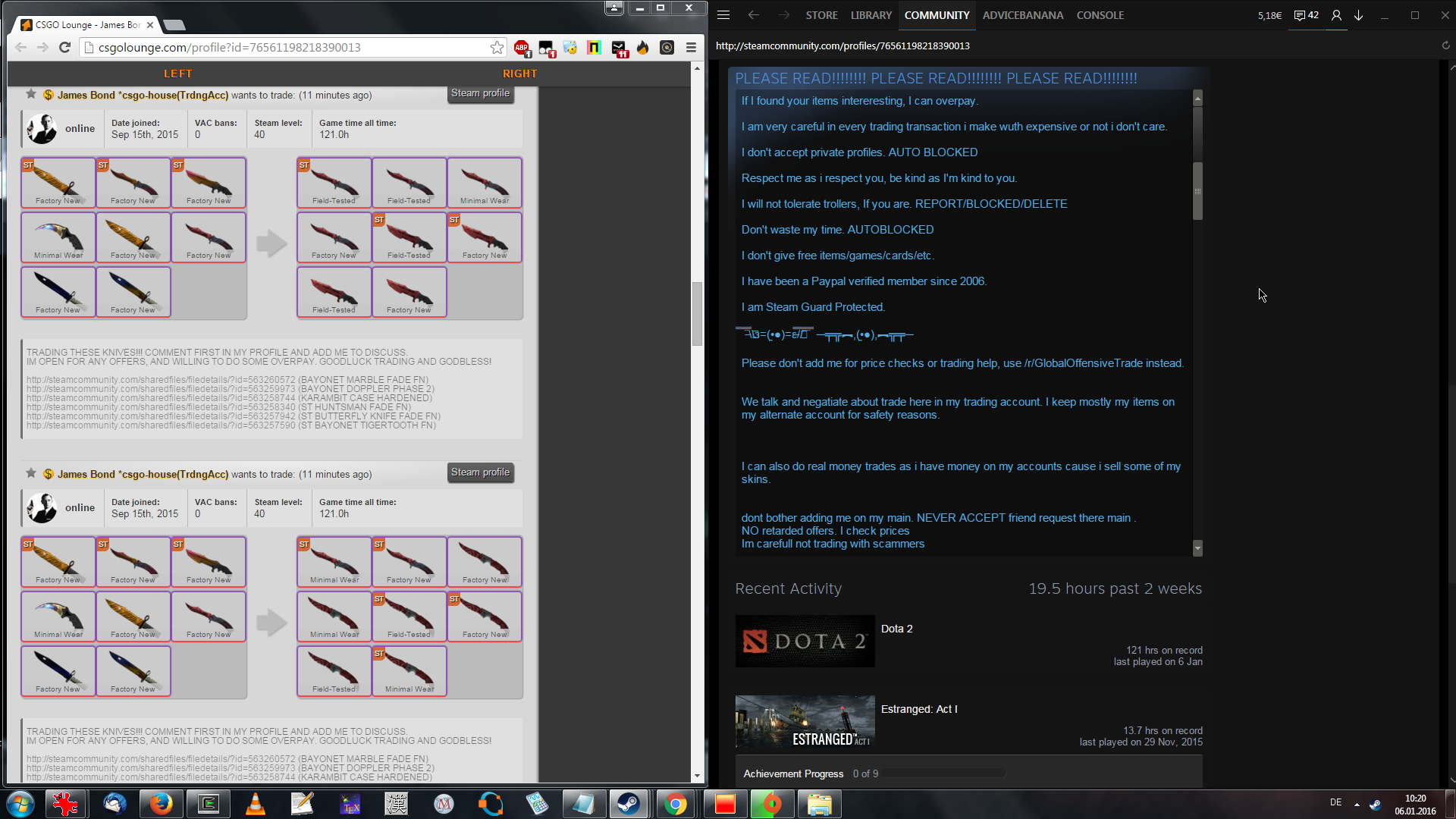
Task: Toggle the star on the second trade
Action: (x=31, y=473)
